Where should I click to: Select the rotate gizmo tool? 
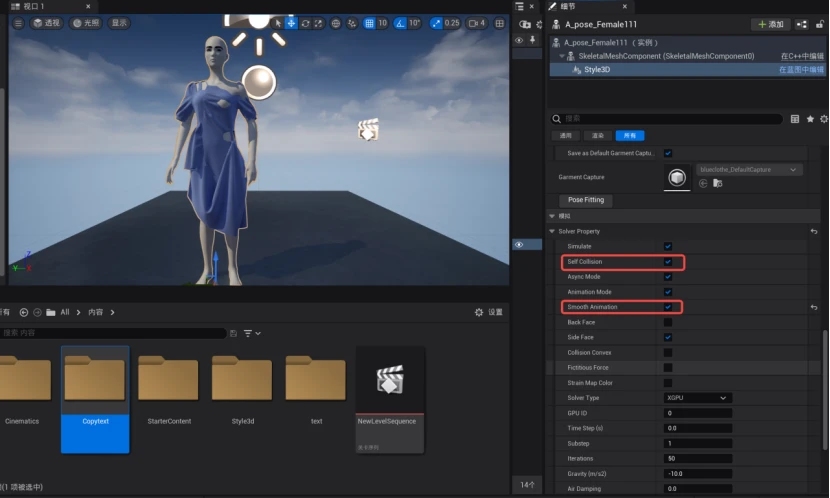(x=305, y=23)
